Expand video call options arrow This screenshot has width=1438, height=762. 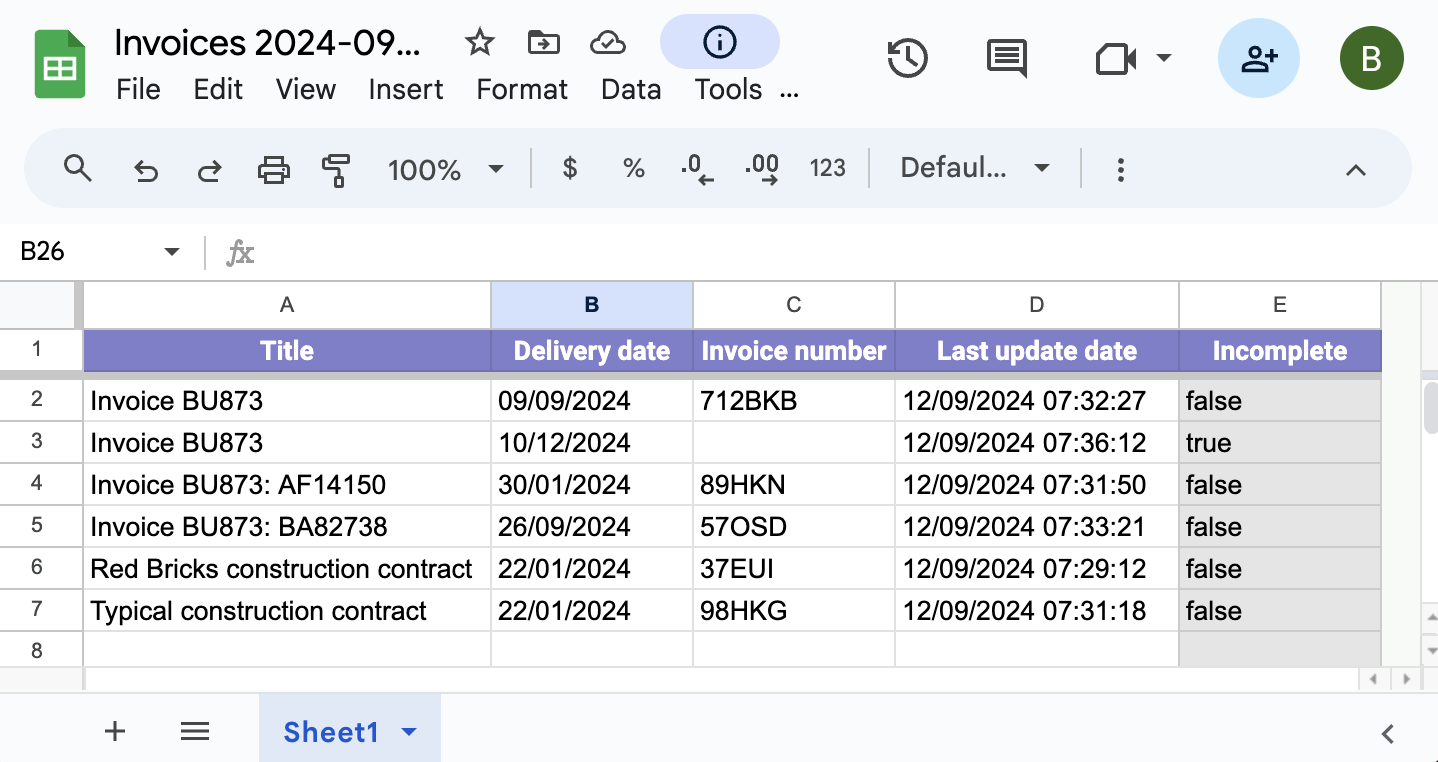(1164, 58)
